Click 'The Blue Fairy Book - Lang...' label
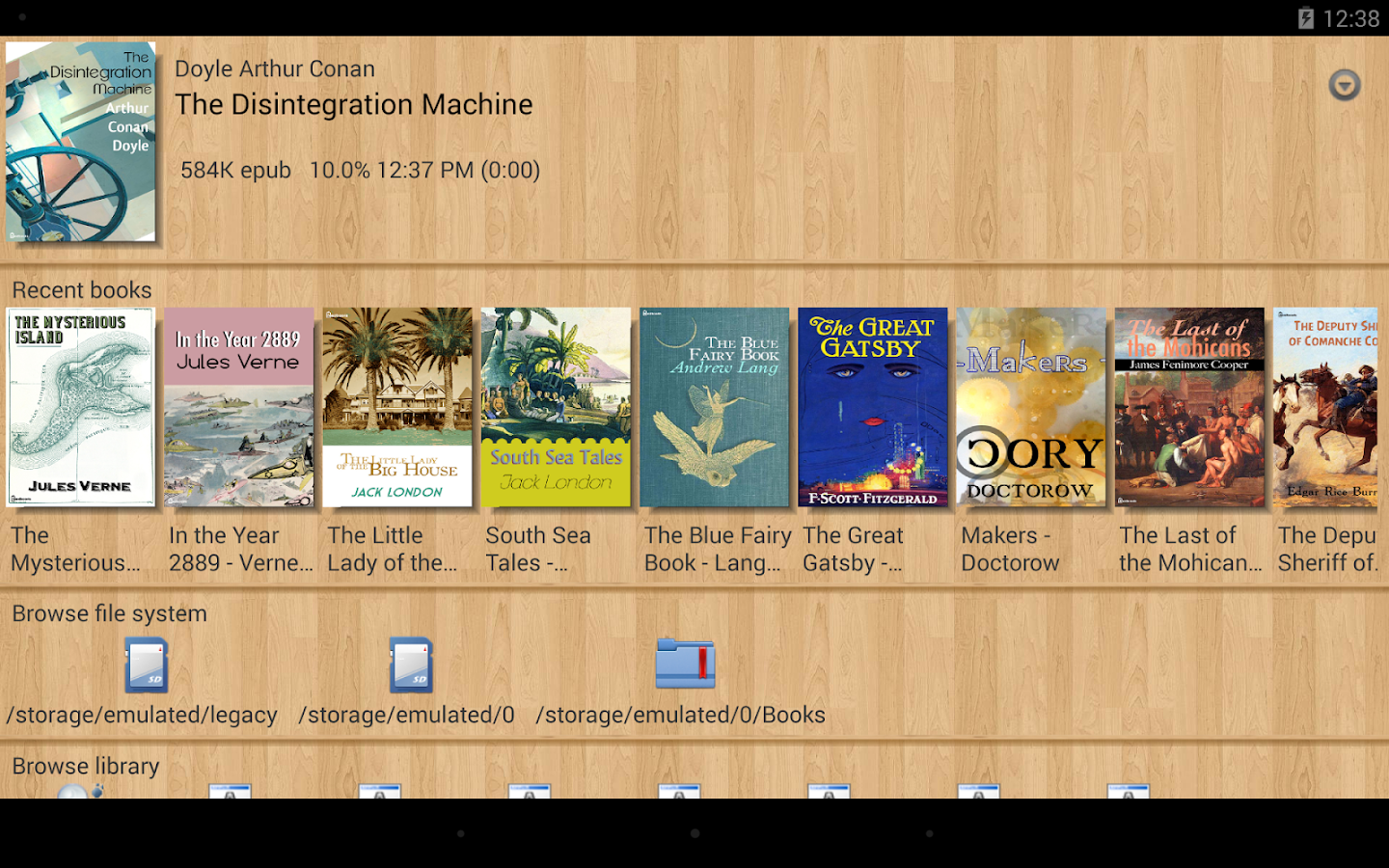The width and height of the screenshot is (1389, 868). coord(718,549)
